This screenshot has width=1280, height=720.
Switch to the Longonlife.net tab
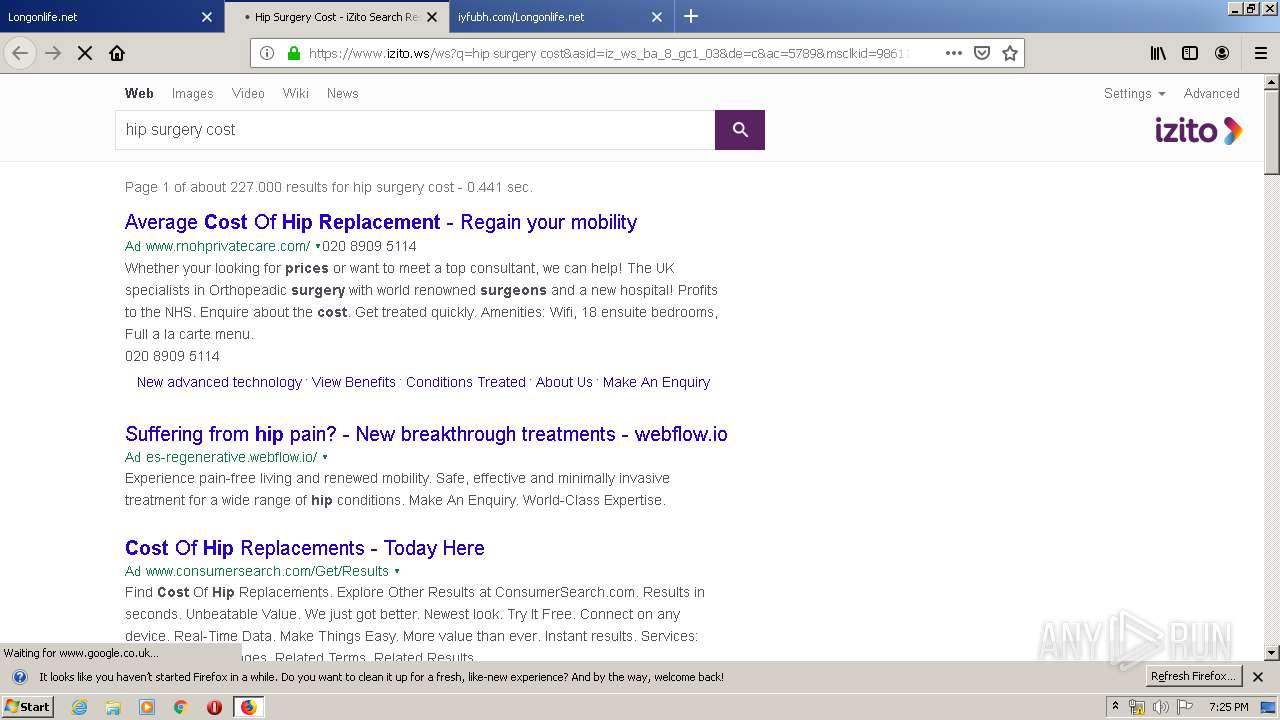click(110, 17)
